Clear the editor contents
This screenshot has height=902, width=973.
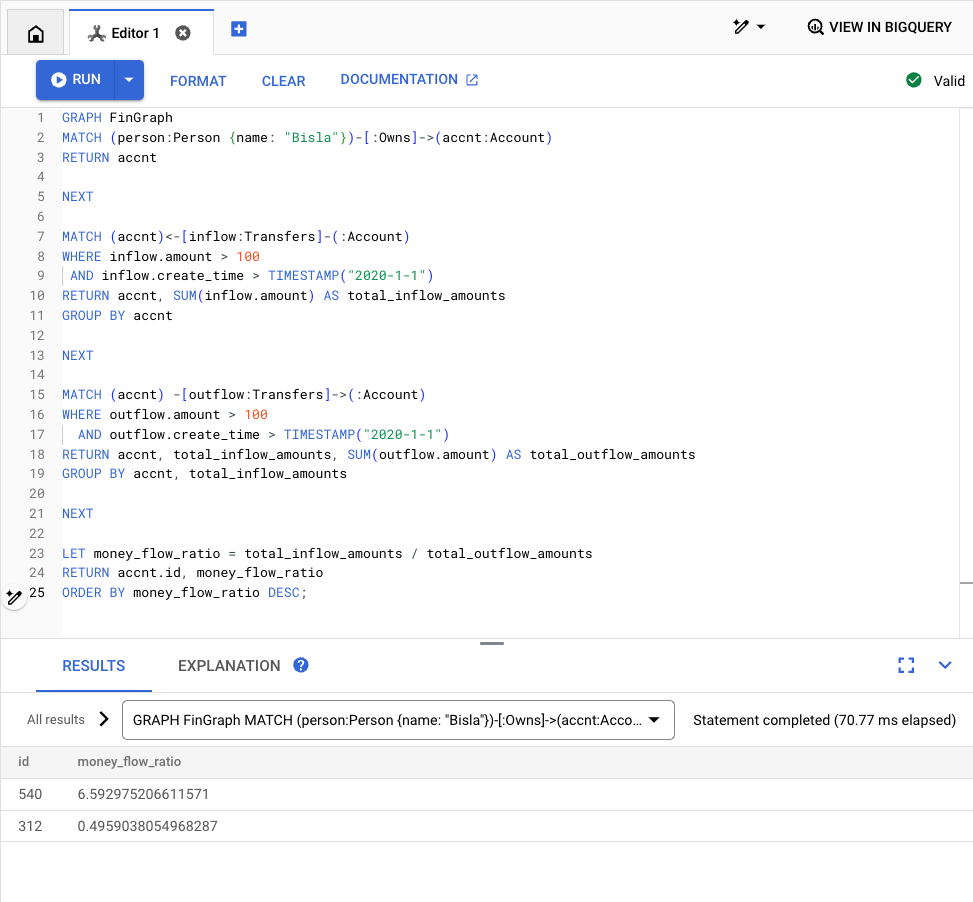point(283,81)
